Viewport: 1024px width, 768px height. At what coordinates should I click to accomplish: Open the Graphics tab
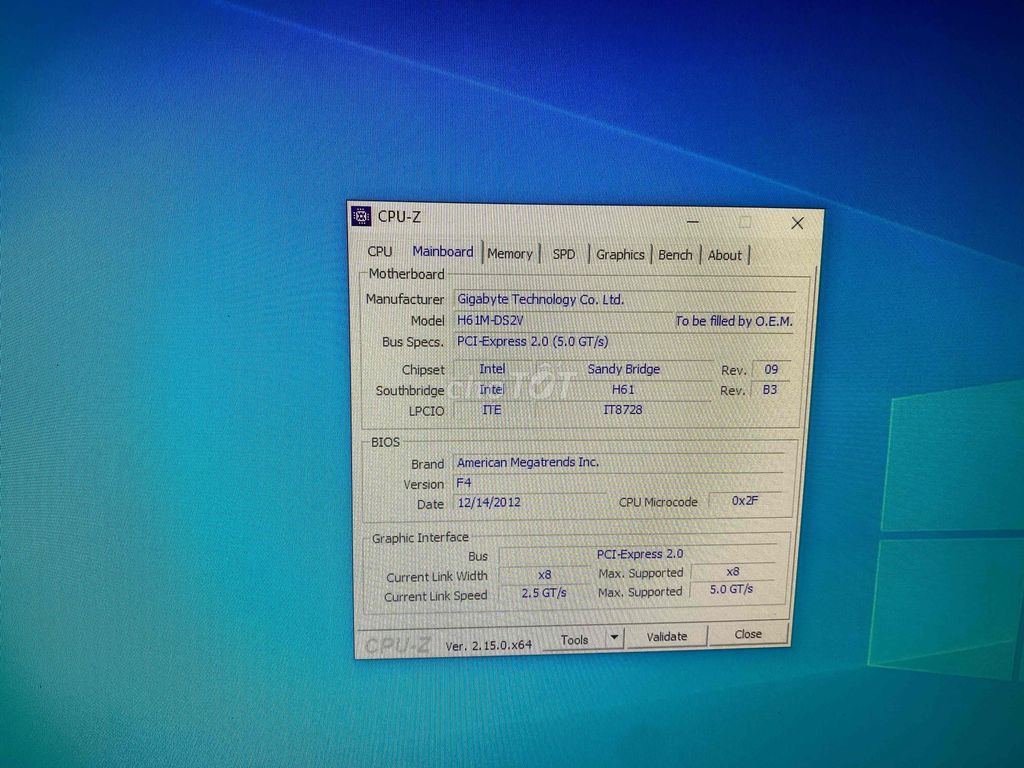coord(620,255)
